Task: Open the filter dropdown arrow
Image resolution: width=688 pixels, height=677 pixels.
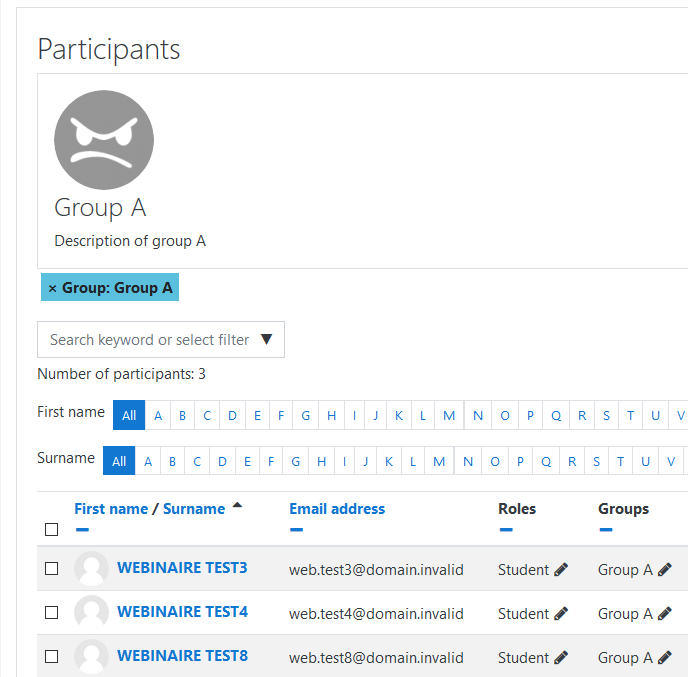Action: (266, 339)
